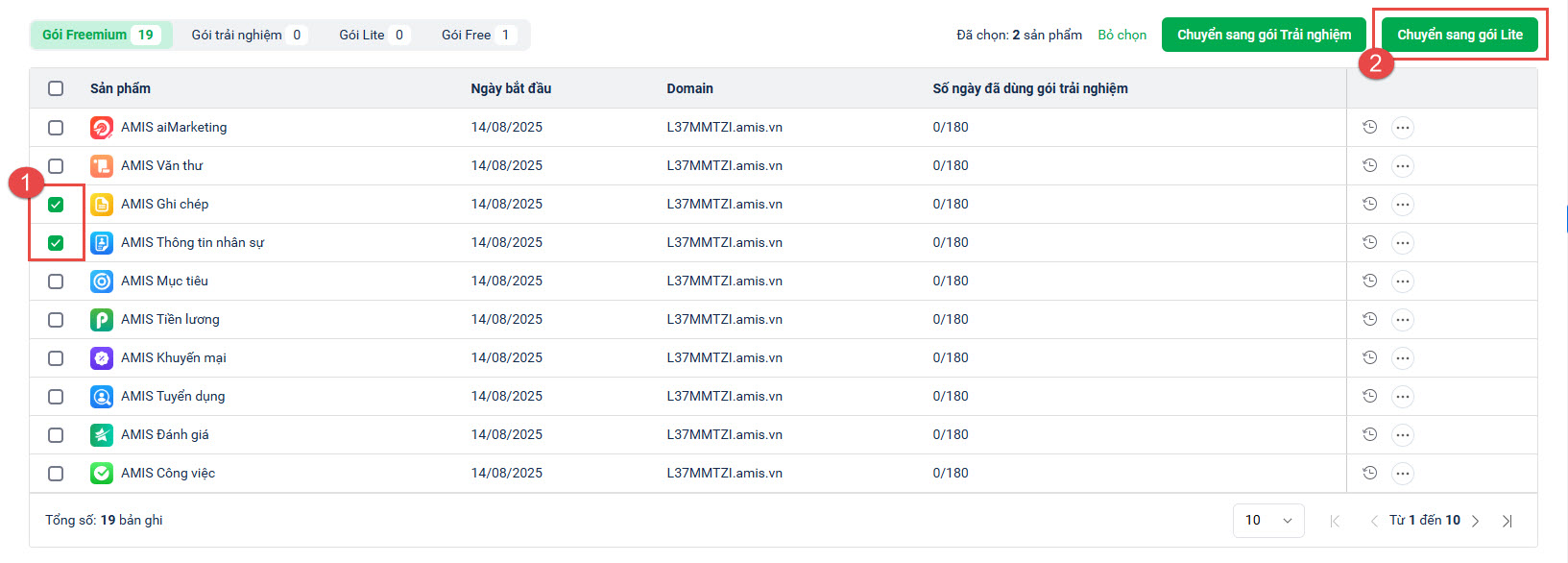This screenshot has width=1568, height=563.
Task: Click more options for AMIS Văn thư
Action: click(x=1403, y=166)
